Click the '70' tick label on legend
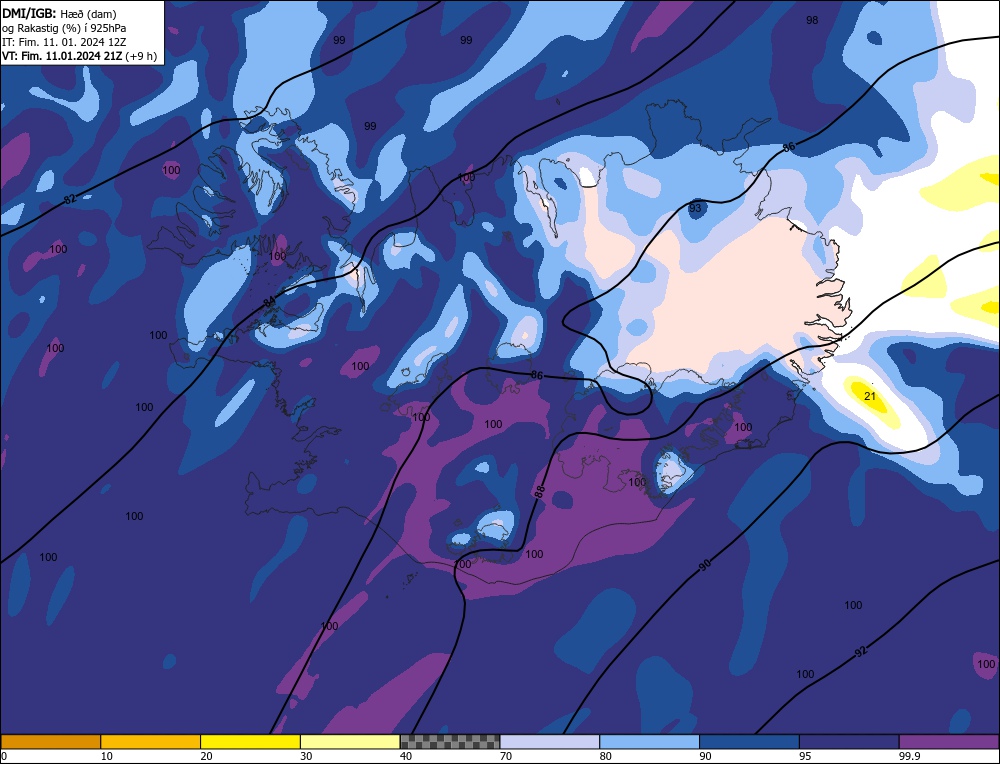 (x=506, y=756)
